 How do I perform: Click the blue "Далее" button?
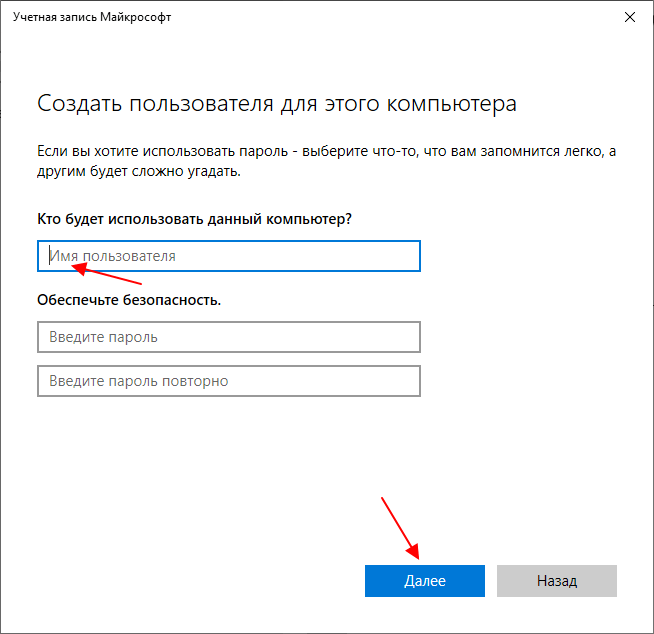coord(425,581)
